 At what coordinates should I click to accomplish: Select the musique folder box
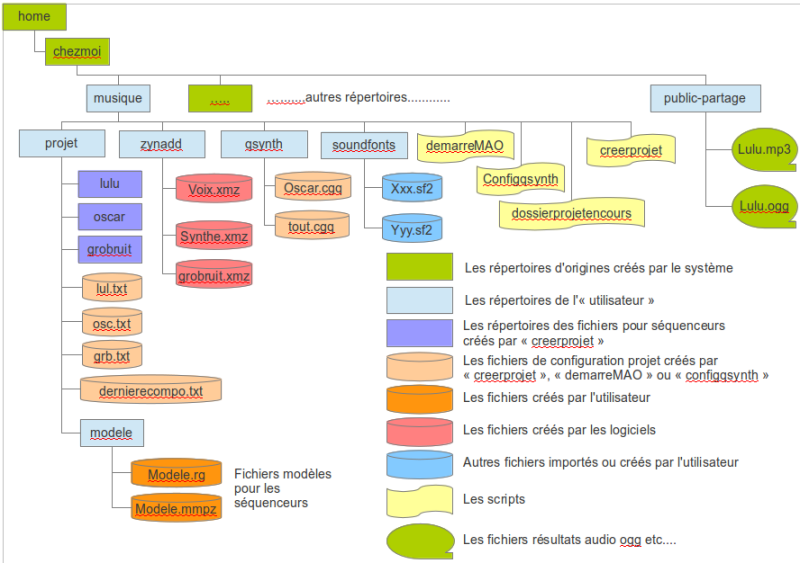click(118, 98)
